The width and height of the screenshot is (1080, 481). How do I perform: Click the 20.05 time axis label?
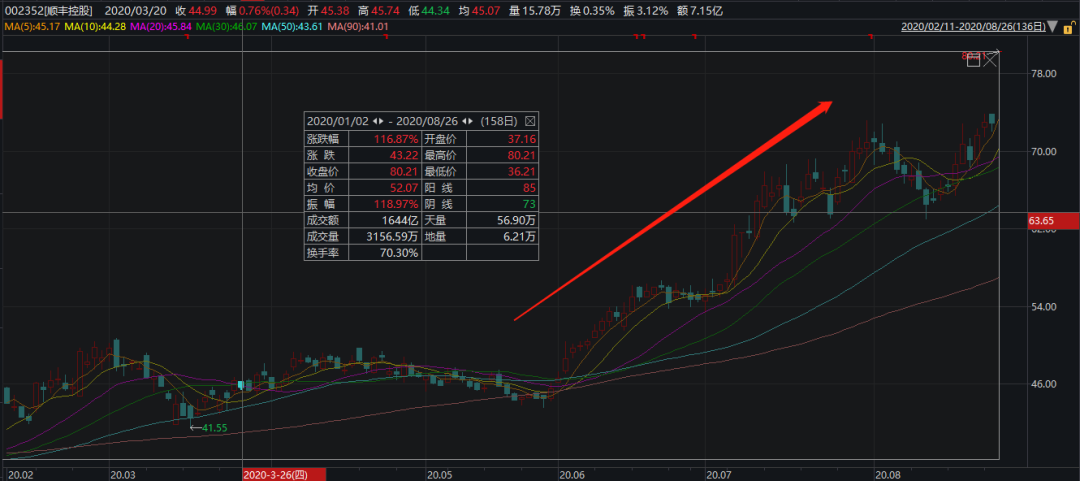(439, 475)
